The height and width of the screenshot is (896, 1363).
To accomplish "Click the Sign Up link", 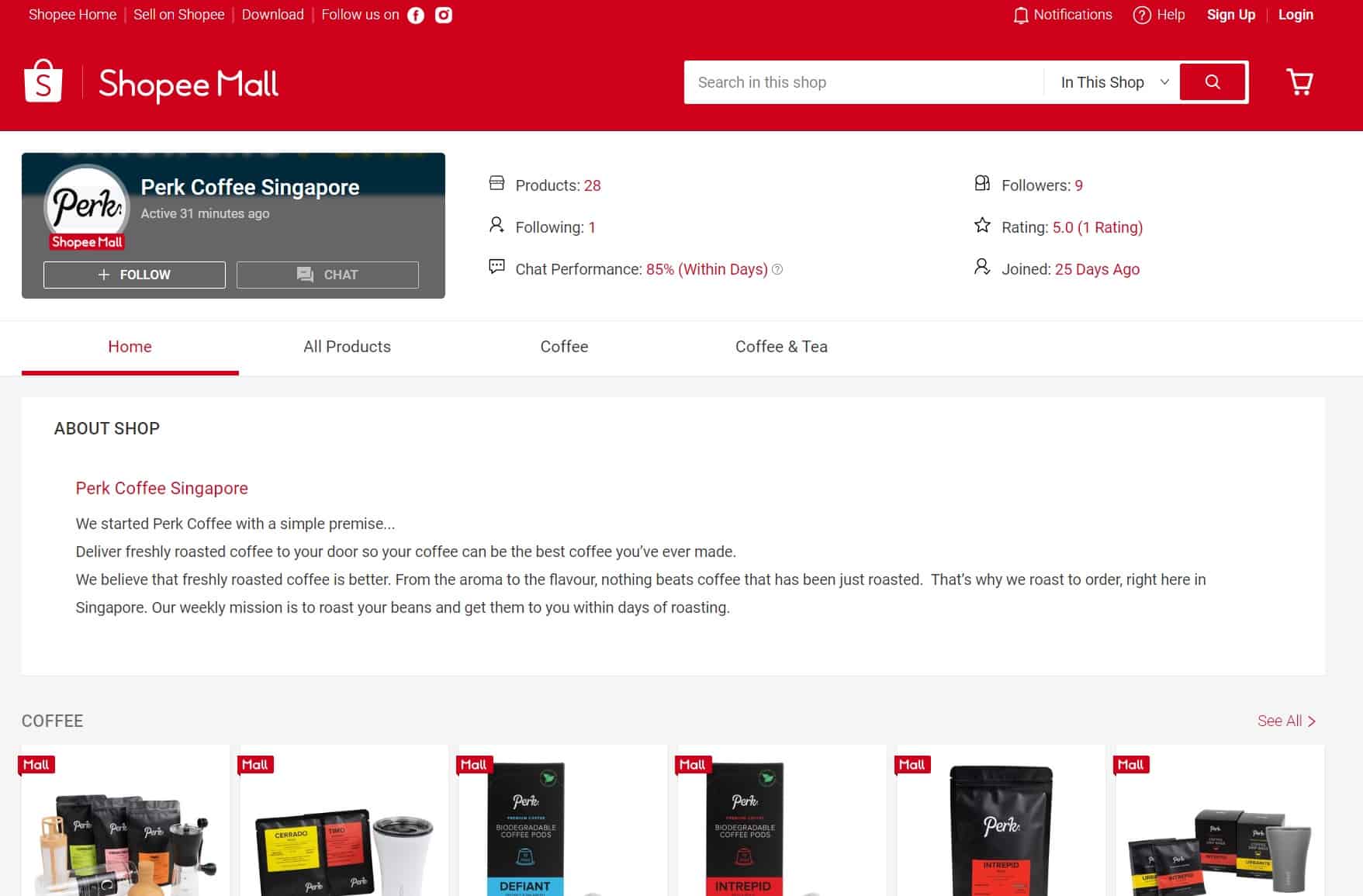I will pos(1230,15).
